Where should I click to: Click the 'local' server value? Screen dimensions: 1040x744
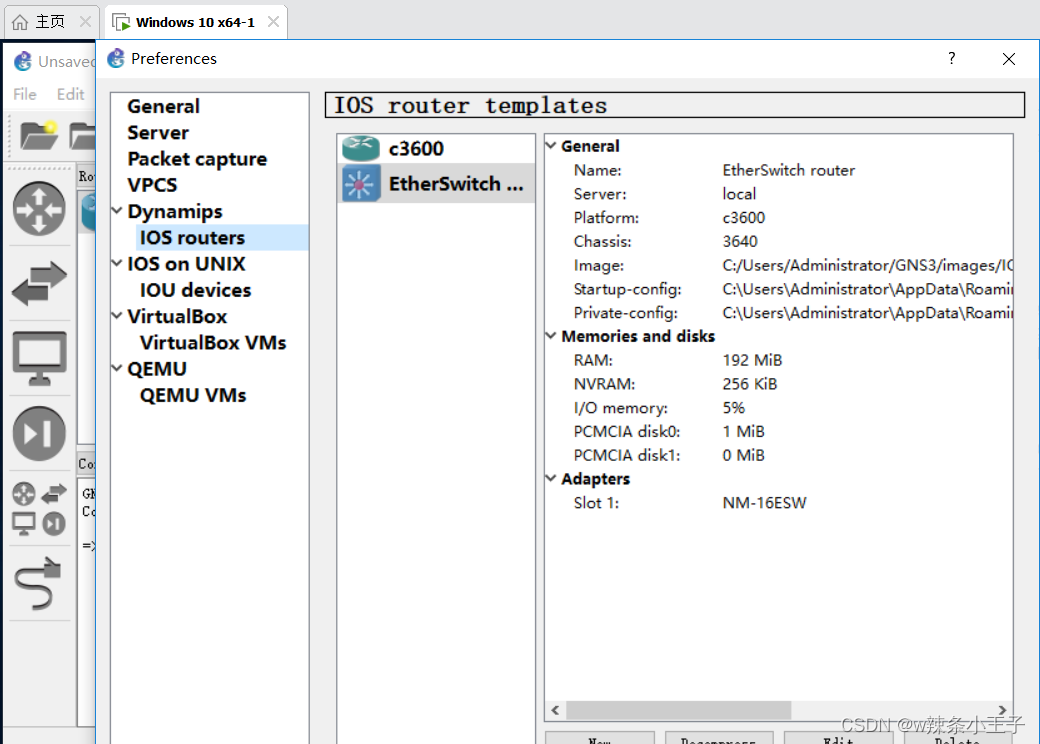click(x=739, y=194)
